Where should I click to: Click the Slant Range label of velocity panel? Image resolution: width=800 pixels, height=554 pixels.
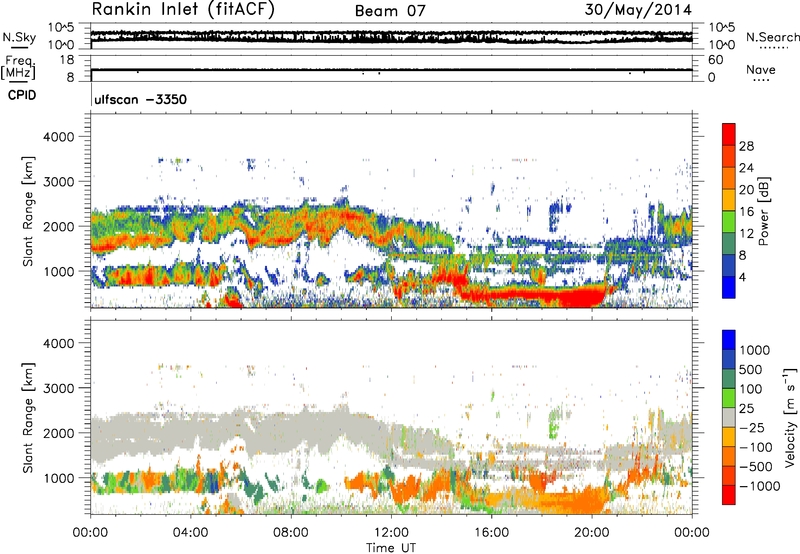point(28,418)
